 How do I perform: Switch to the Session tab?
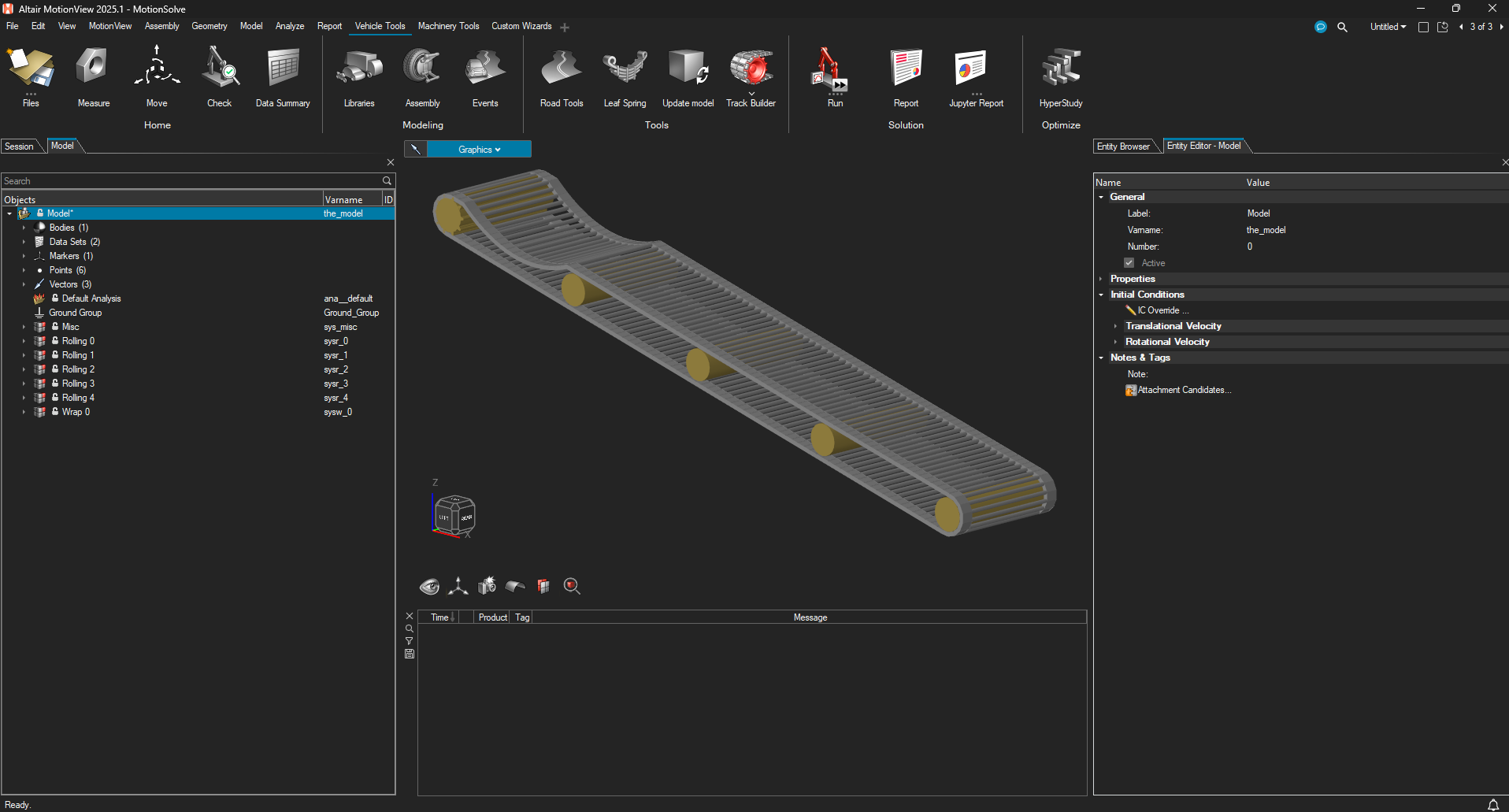click(17, 146)
